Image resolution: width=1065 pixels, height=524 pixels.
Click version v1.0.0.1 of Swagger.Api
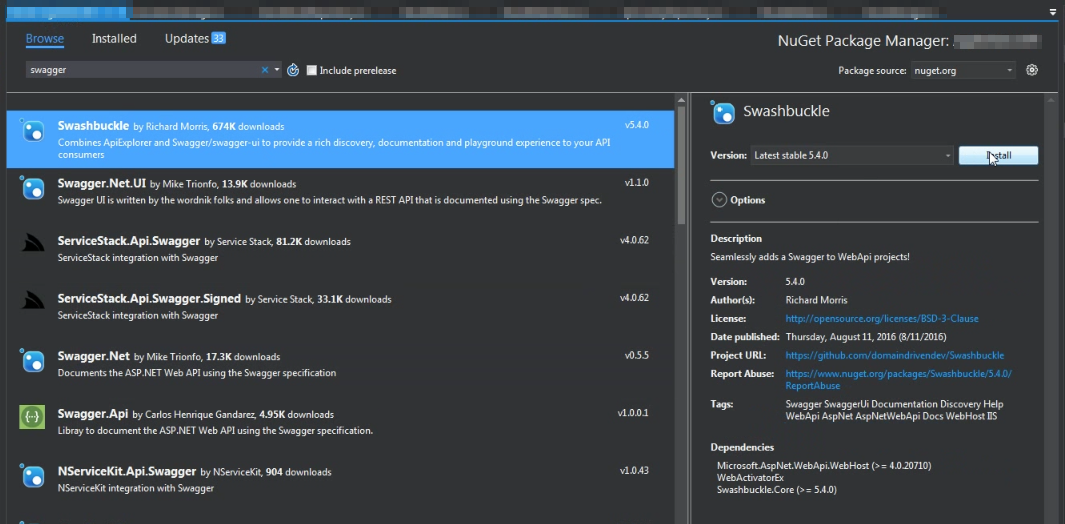(x=633, y=413)
